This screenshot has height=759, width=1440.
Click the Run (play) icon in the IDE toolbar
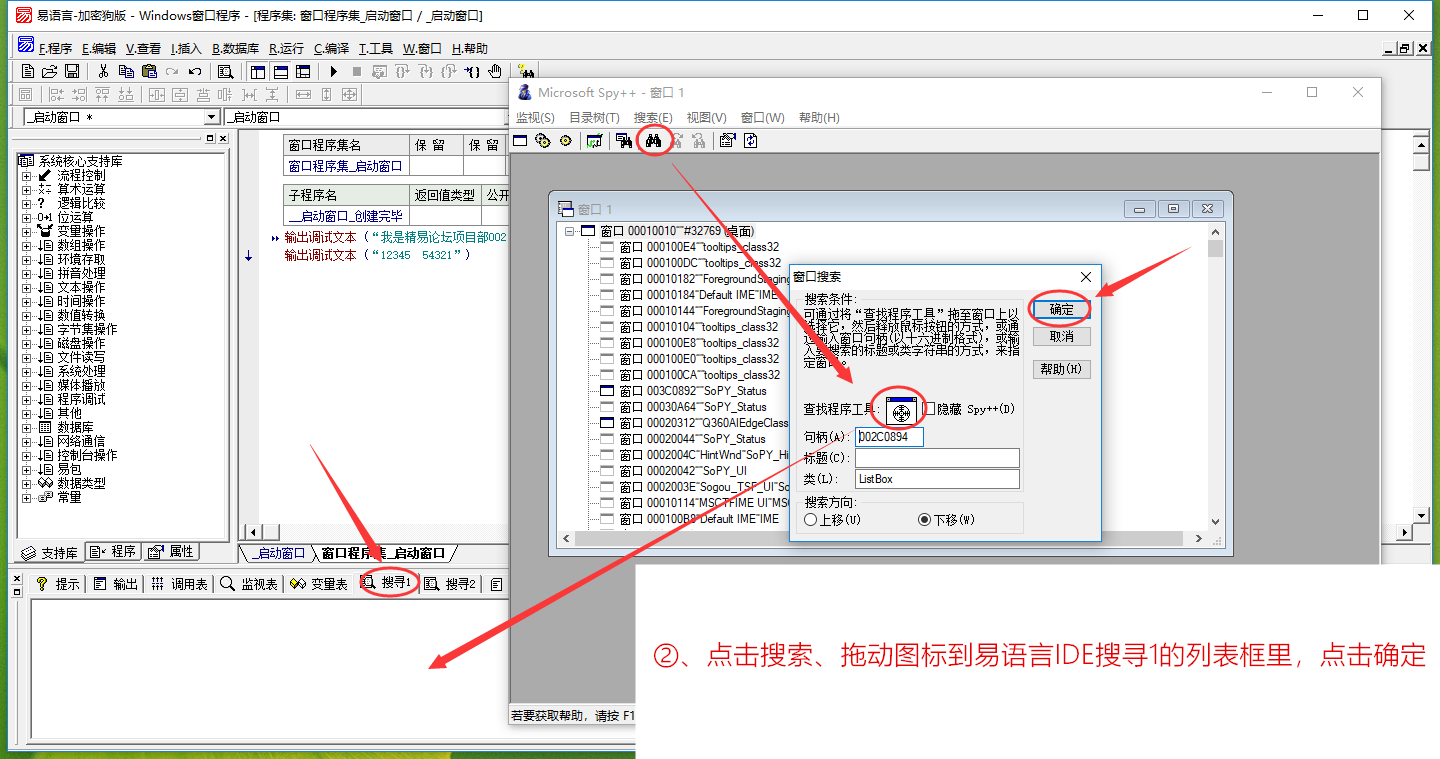click(333, 71)
